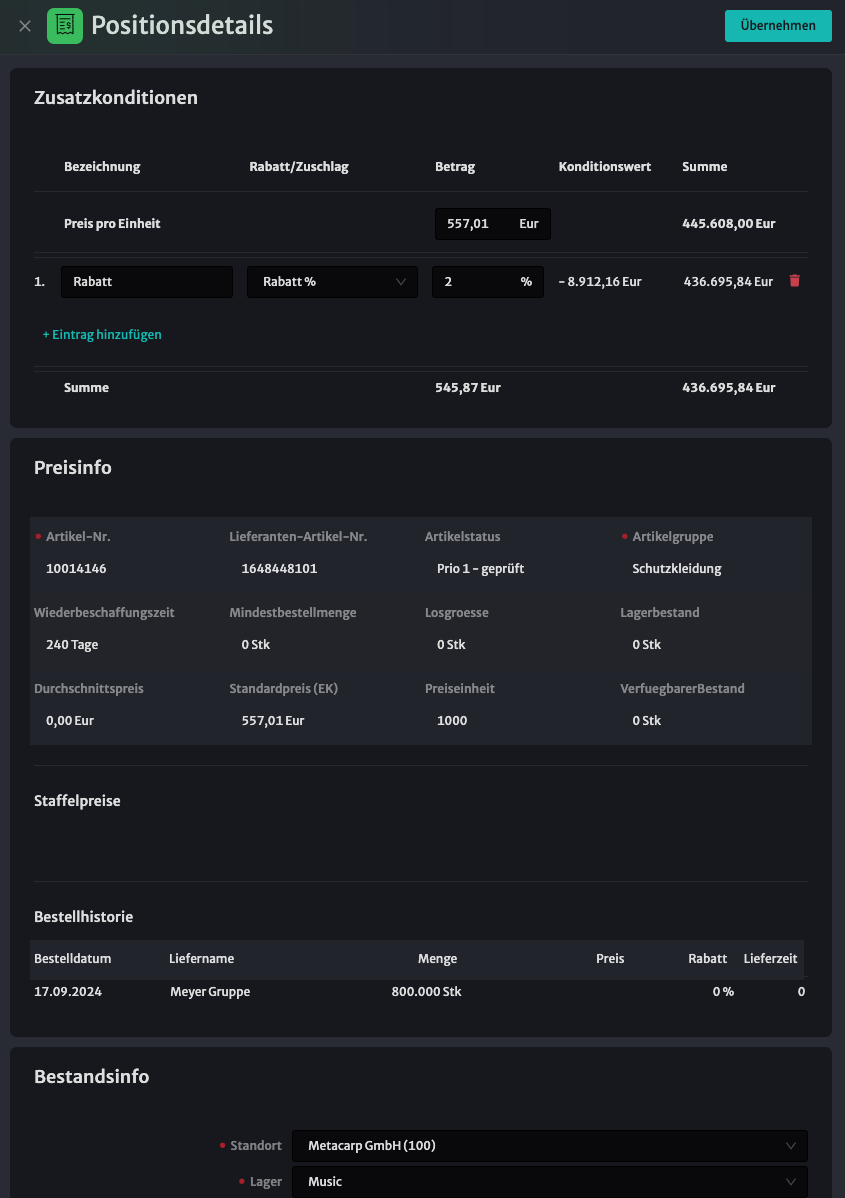Click the green Positionsdetails receipt icon
Viewport: 845px width, 1198px height.
[65, 26]
